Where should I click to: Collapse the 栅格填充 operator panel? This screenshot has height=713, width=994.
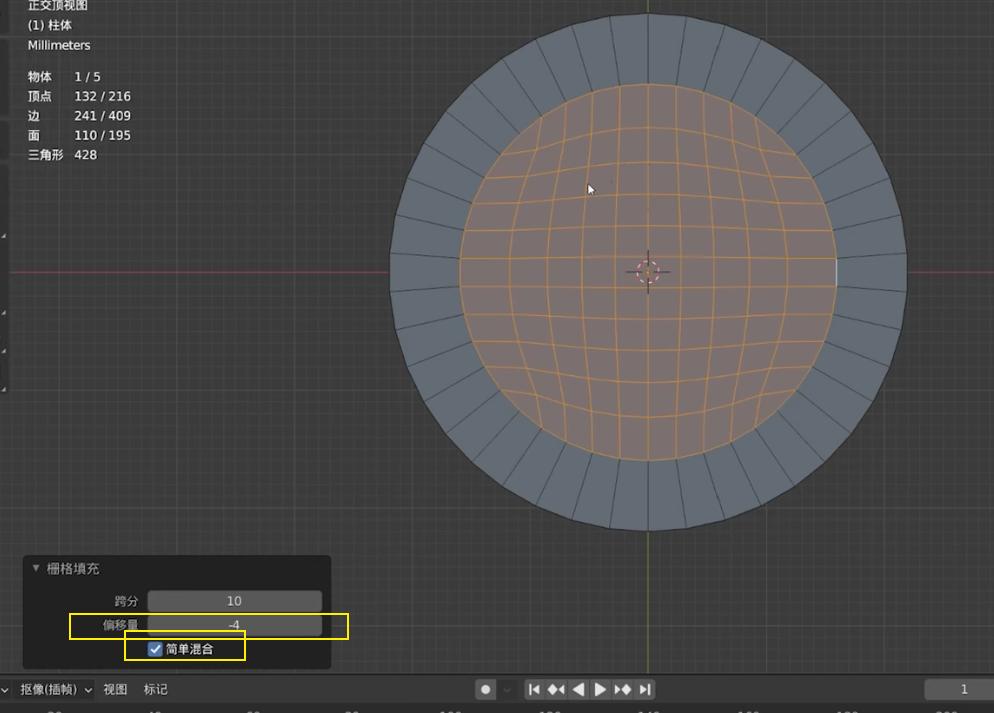pyautogui.click(x=36, y=568)
